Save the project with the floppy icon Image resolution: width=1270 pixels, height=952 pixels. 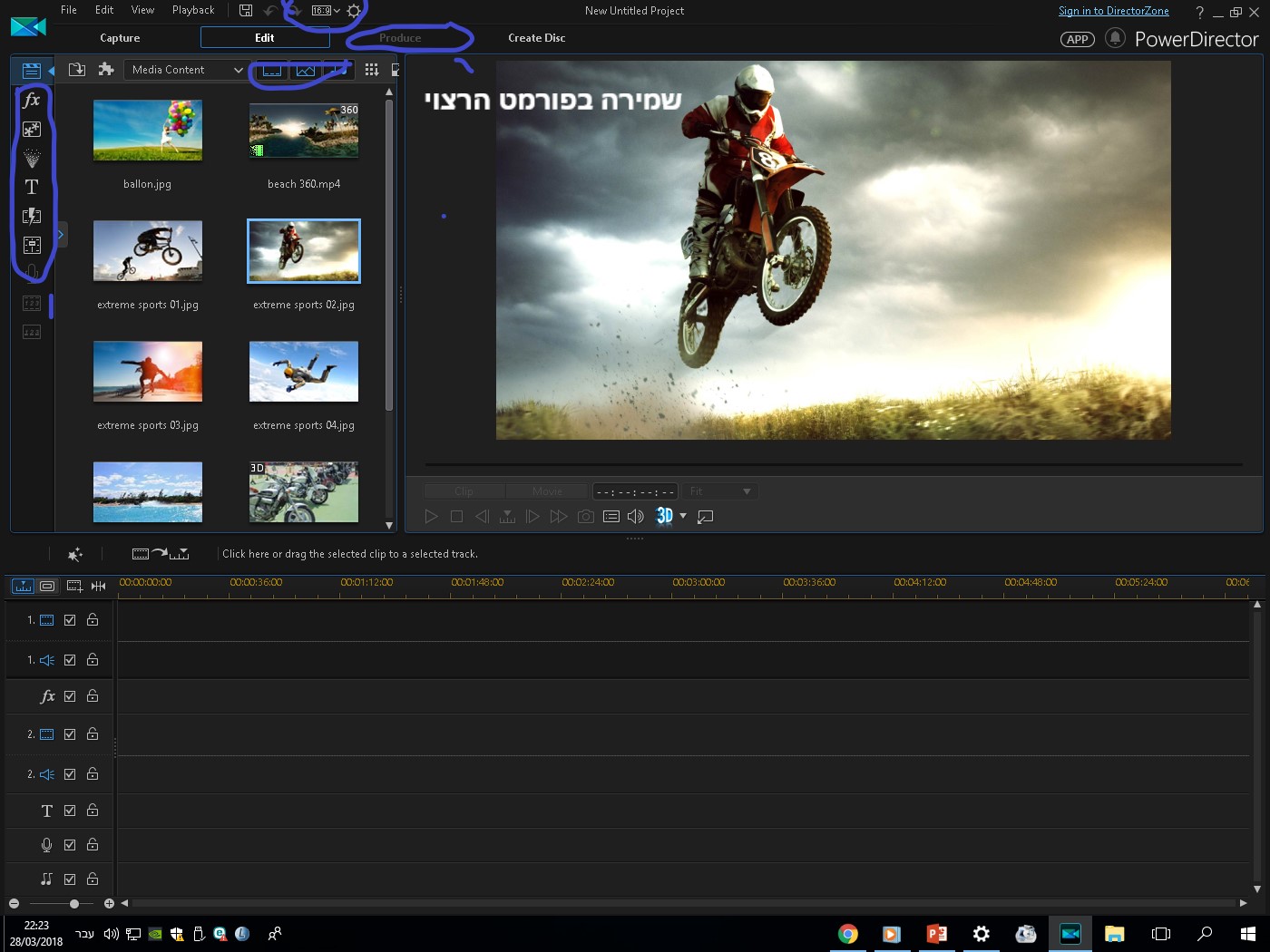click(x=246, y=11)
